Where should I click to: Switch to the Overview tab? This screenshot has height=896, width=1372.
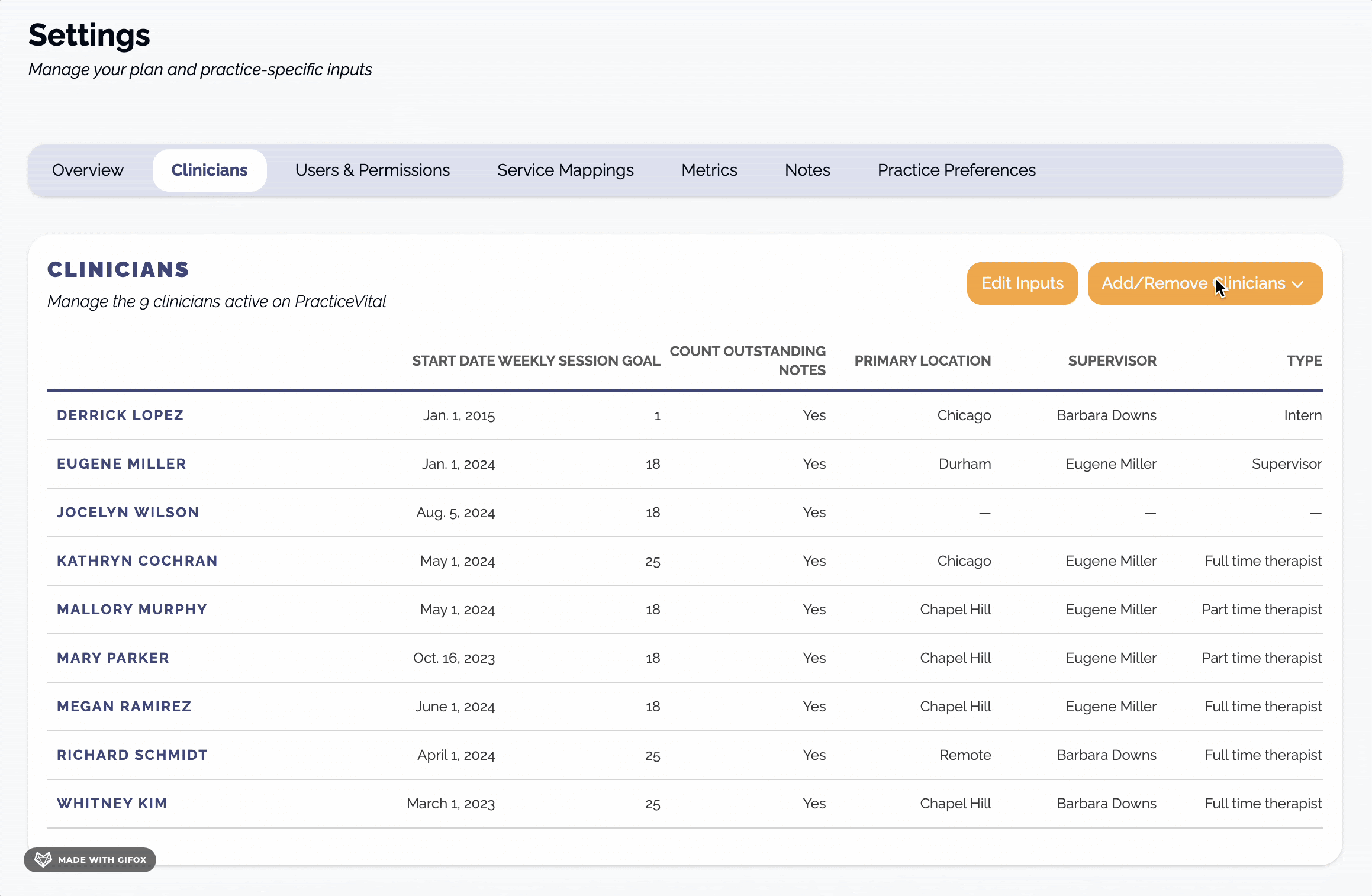coord(88,170)
